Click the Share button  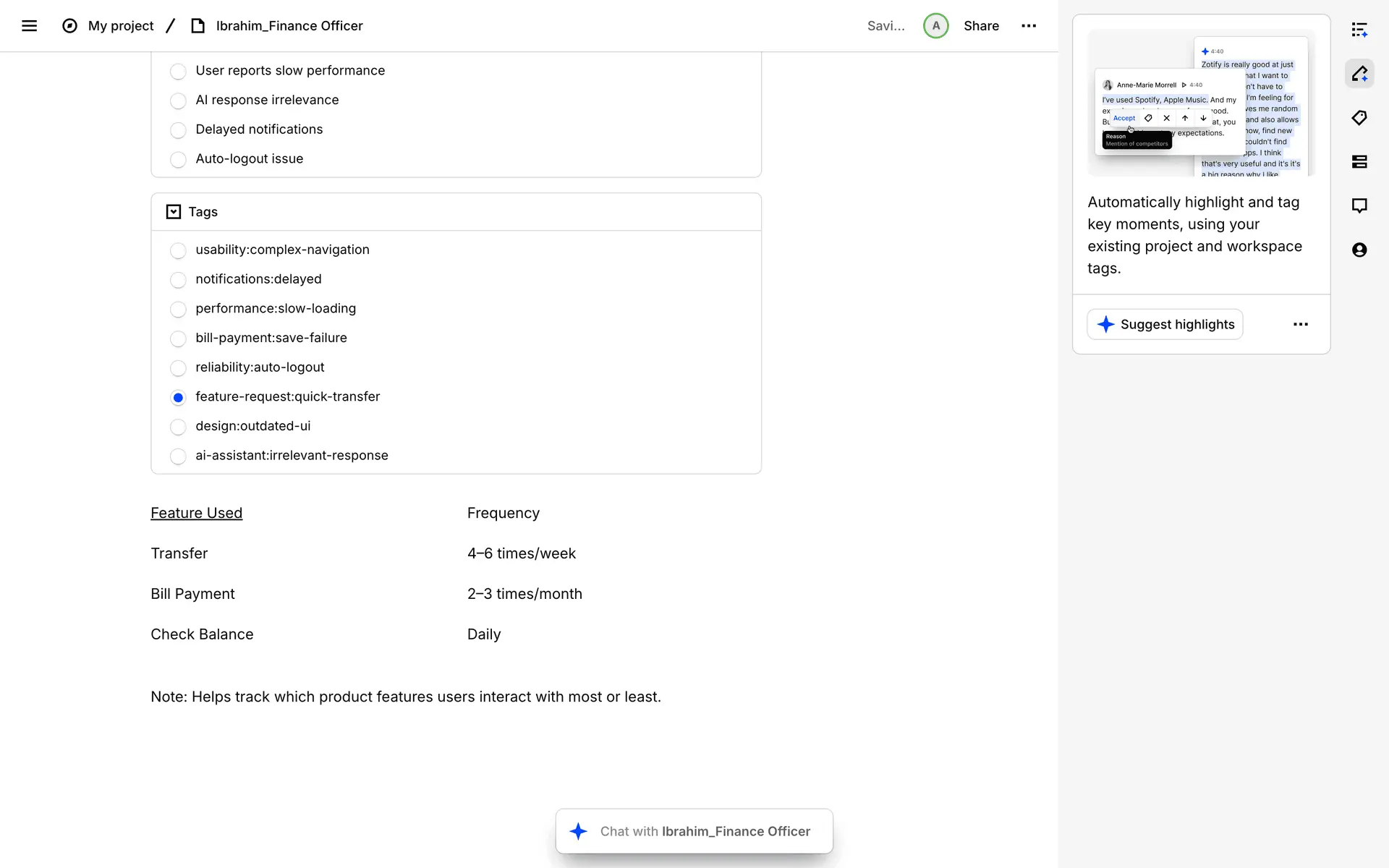[x=981, y=26]
